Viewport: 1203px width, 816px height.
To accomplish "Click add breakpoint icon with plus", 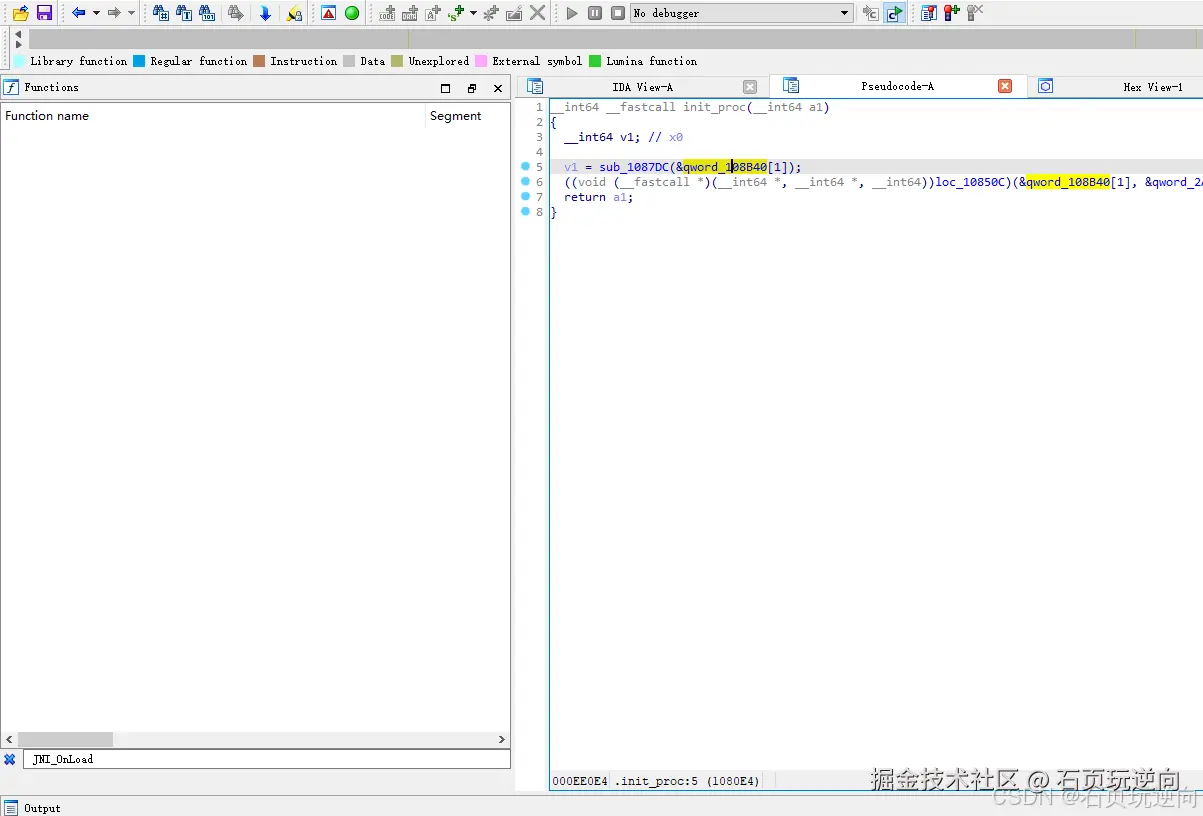I will point(952,13).
